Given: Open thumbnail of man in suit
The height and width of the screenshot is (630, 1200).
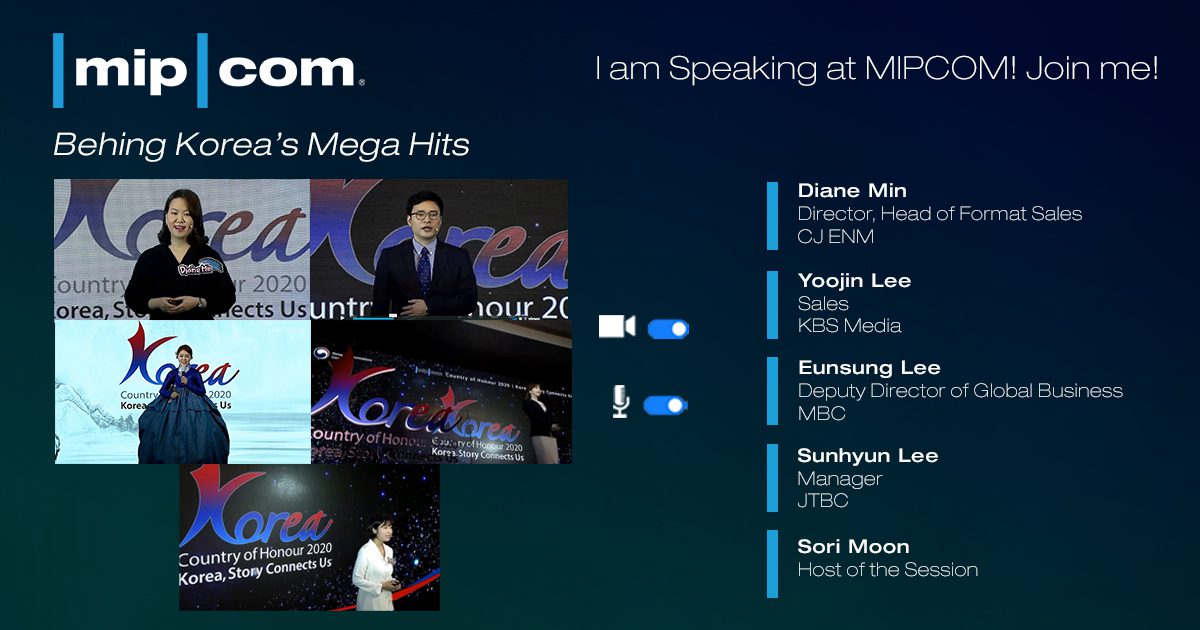Looking at the screenshot, I should click(x=439, y=249).
